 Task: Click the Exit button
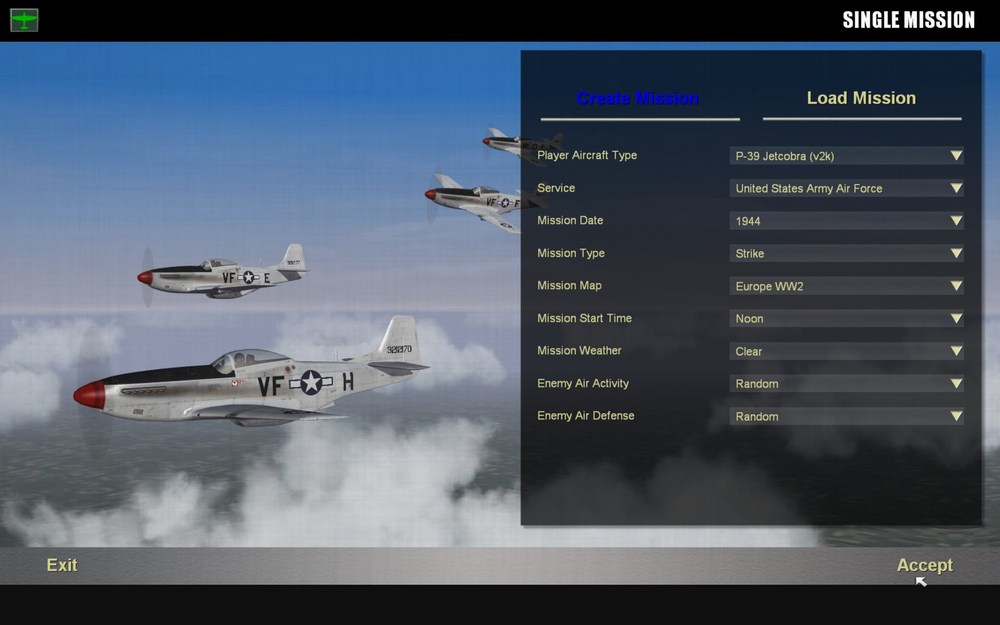[62, 565]
